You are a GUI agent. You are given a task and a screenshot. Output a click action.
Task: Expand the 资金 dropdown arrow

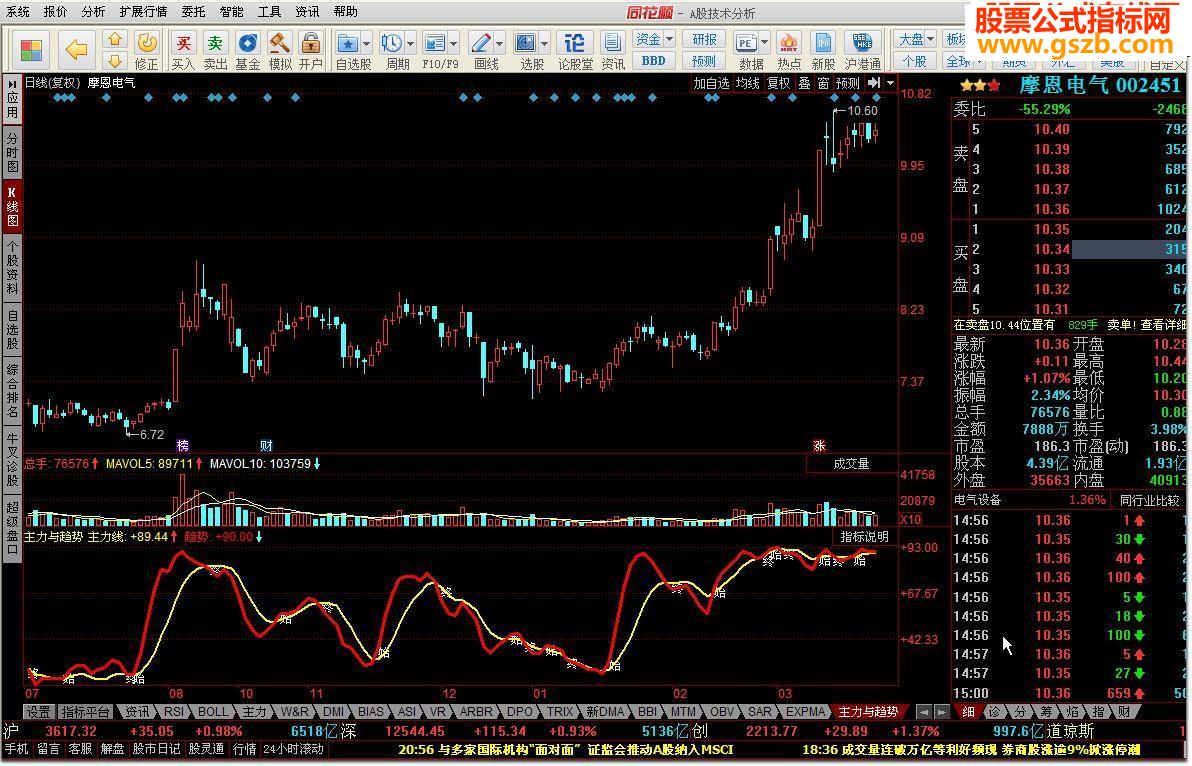pos(670,39)
